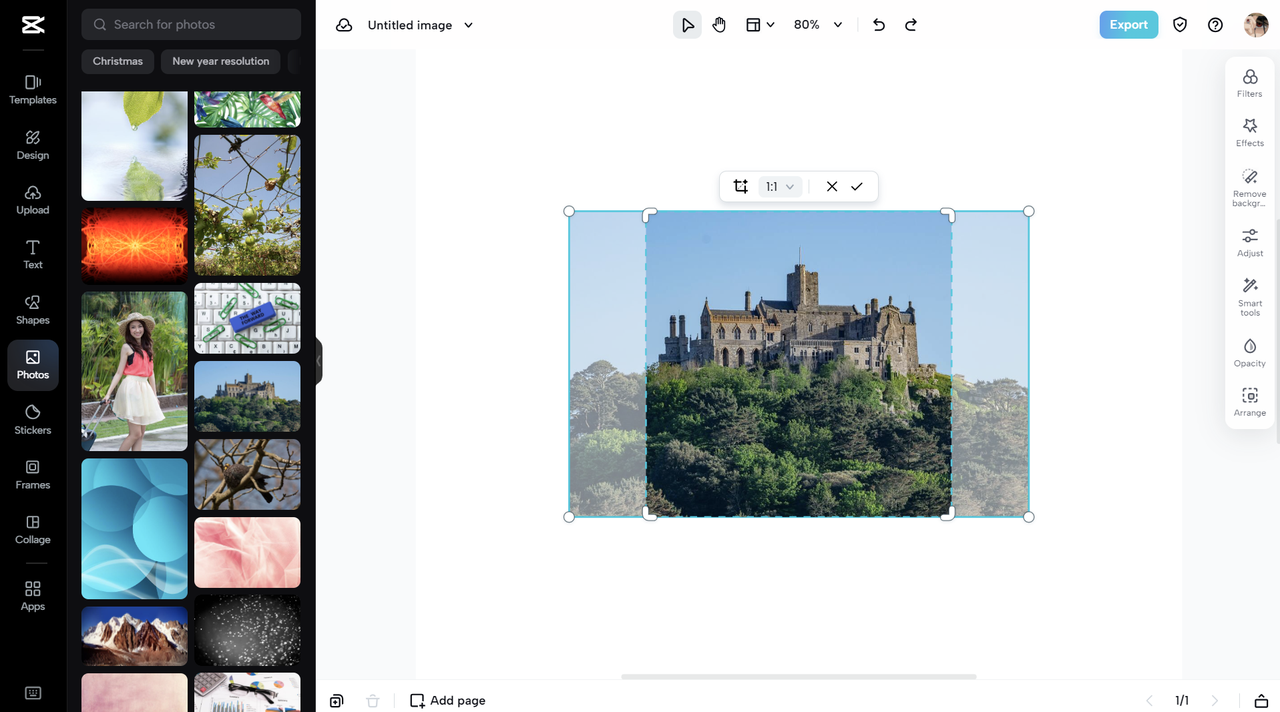Open the layers icon at bottom right
The image size is (1280, 712).
click(x=1262, y=701)
